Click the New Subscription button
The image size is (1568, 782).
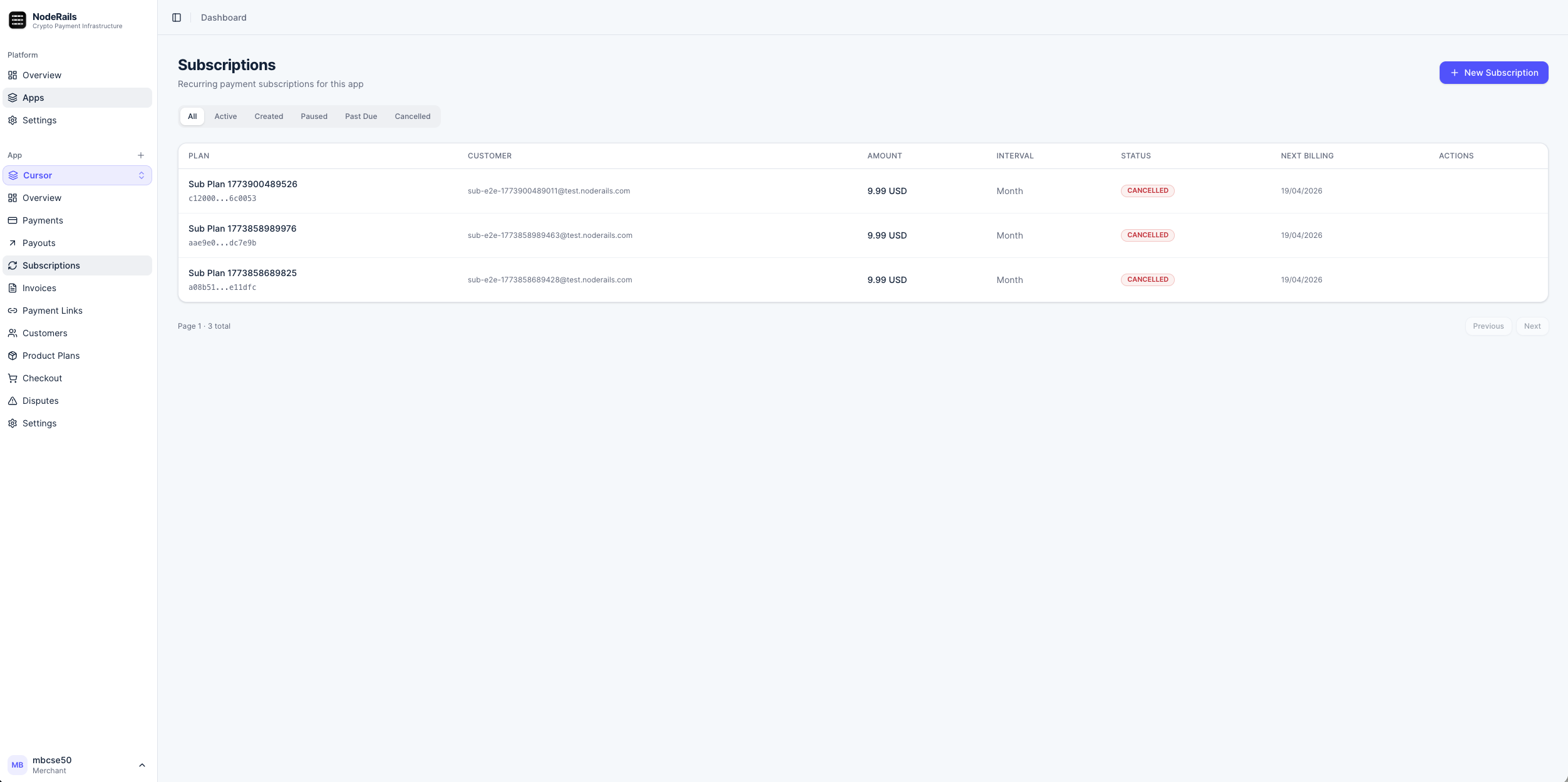tap(1493, 73)
